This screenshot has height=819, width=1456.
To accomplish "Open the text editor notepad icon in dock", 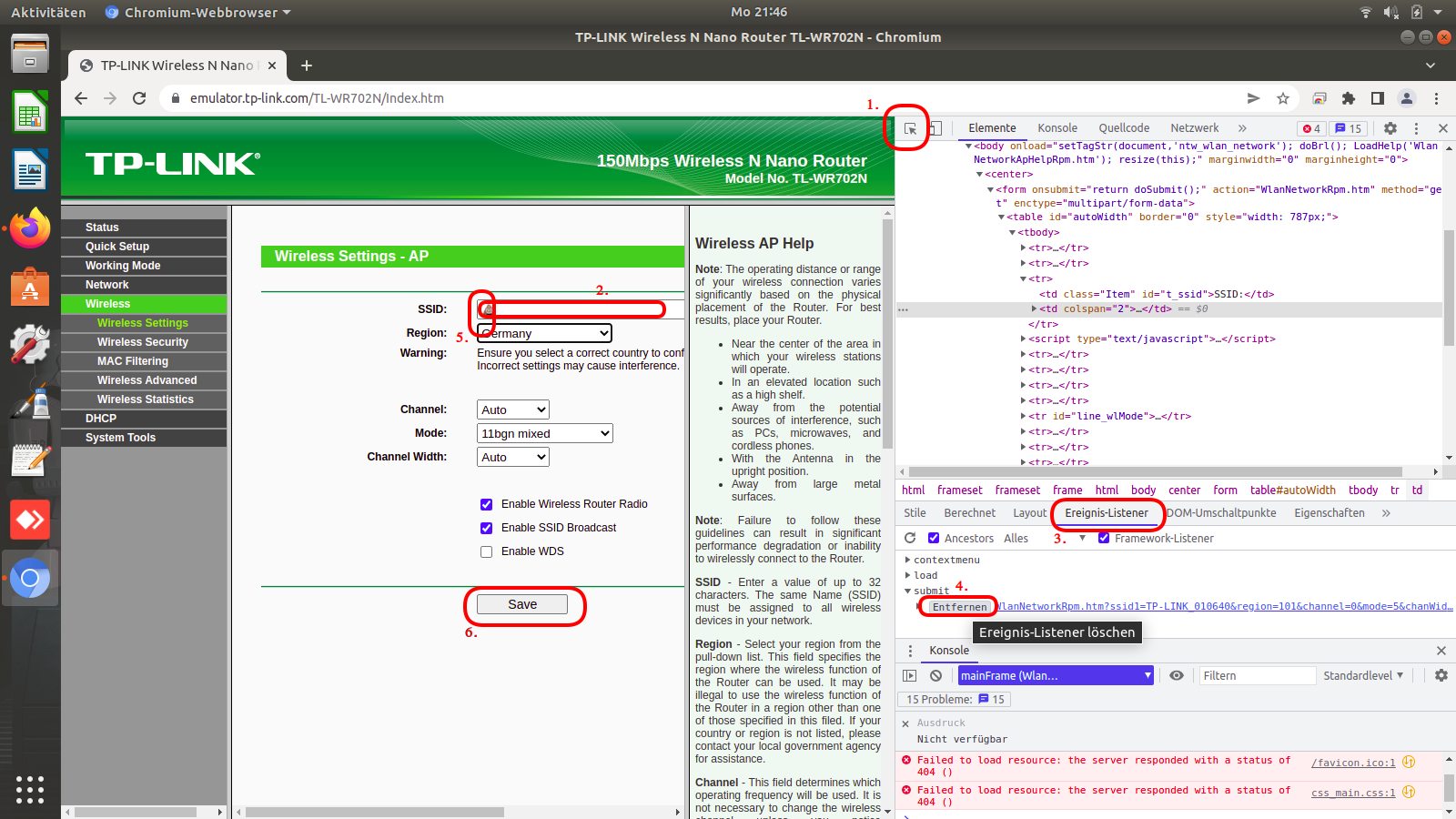I will click(x=30, y=460).
